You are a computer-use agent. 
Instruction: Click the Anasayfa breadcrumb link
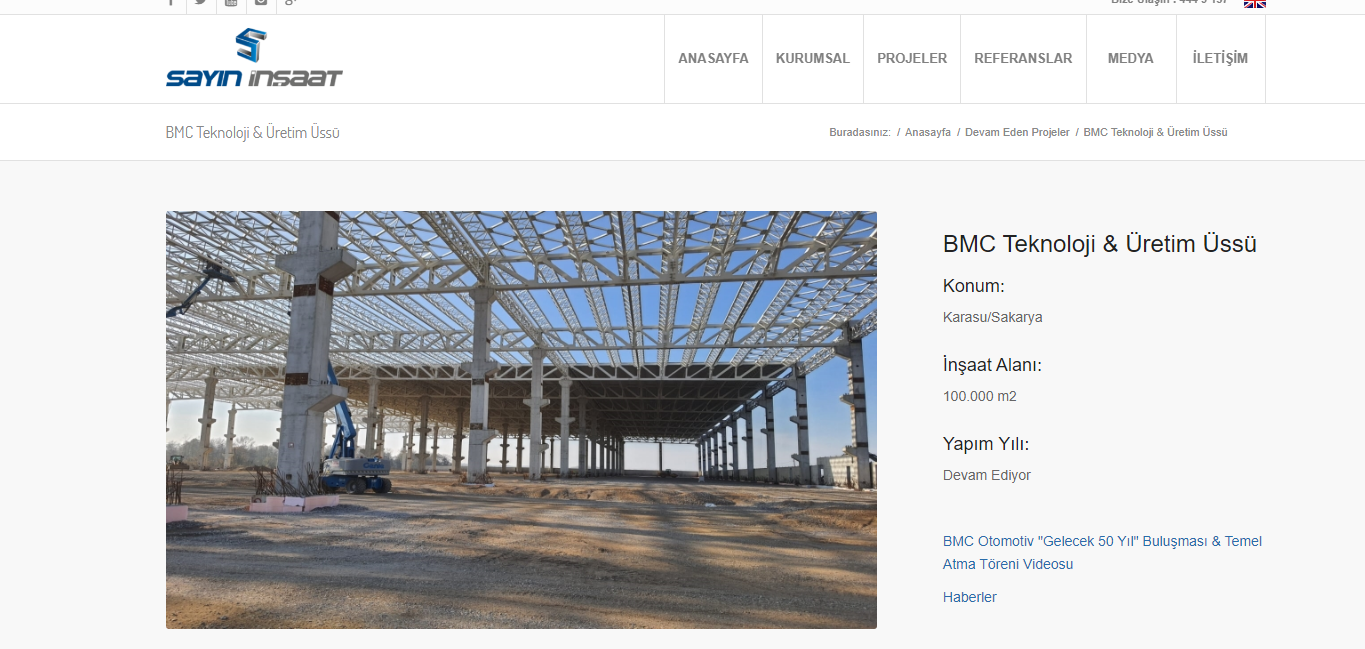coord(927,133)
